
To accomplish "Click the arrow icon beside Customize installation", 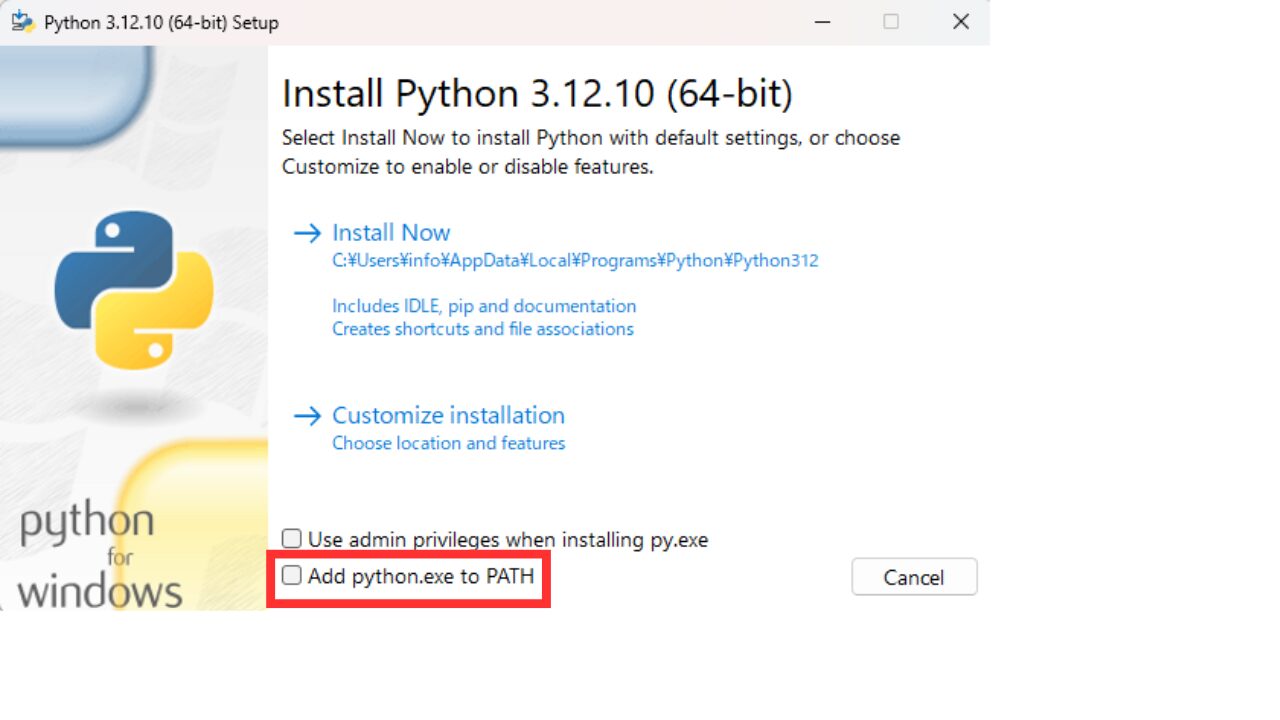I will point(306,415).
